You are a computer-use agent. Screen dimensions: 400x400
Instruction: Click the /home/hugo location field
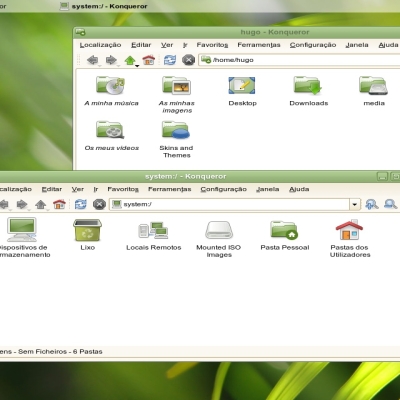pos(299,60)
